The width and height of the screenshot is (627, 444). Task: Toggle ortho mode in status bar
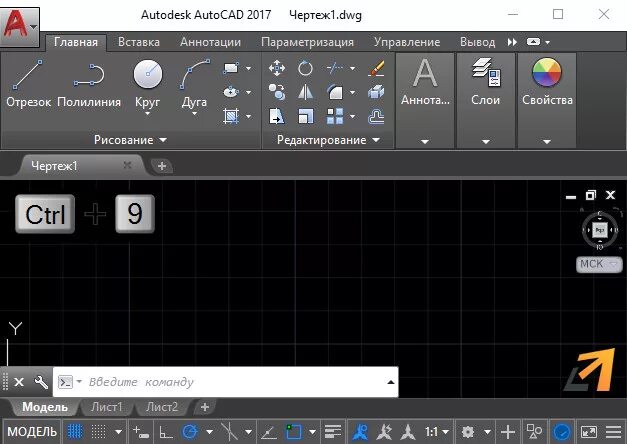pos(166,432)
